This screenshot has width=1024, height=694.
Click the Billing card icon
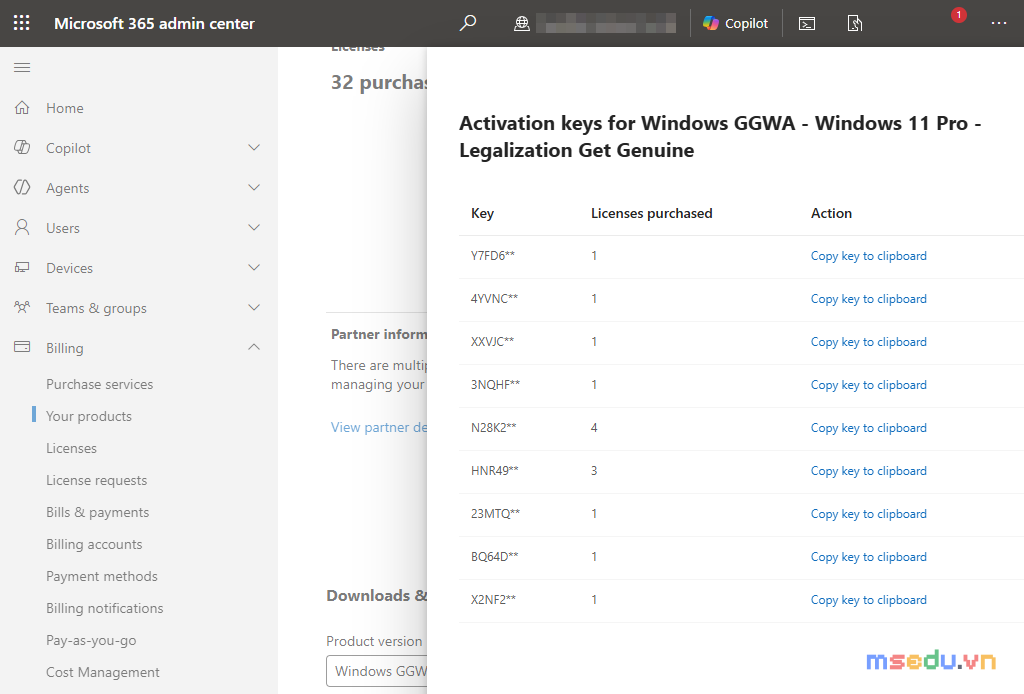pos(22,347)
